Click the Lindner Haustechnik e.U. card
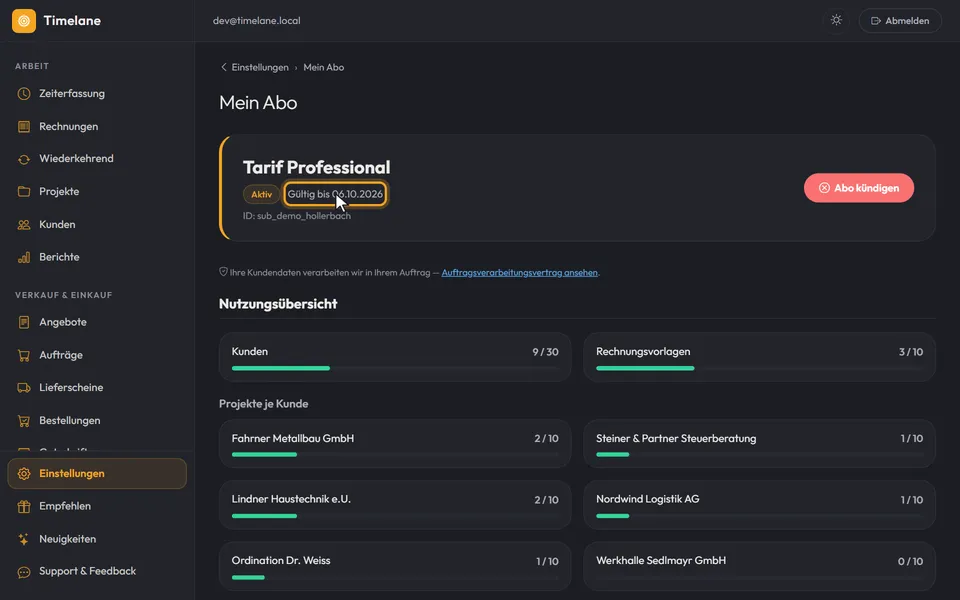960x600 pixels. click(x=395, y=505)
